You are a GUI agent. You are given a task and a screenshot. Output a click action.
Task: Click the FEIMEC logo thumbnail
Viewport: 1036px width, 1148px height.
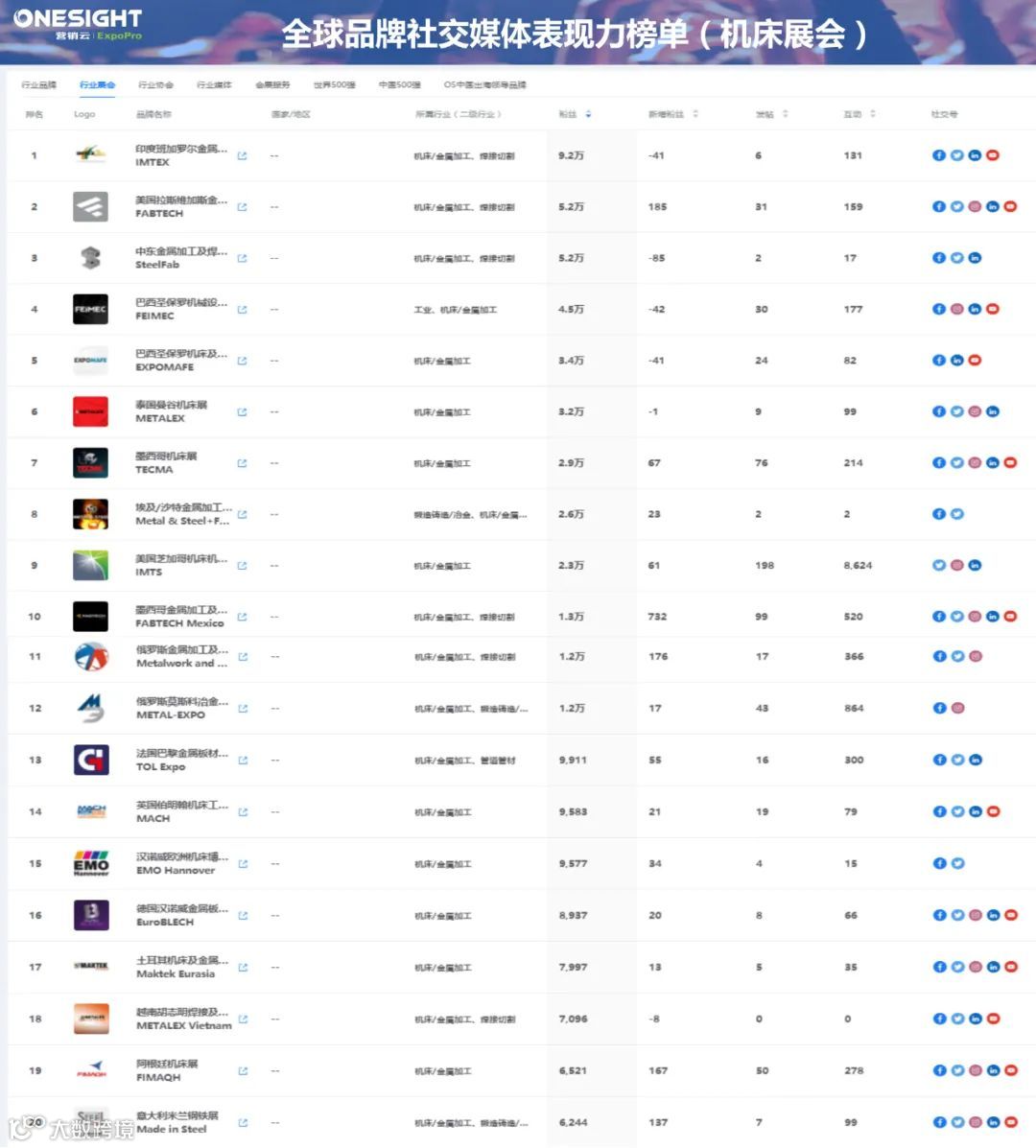pos(91,309)
